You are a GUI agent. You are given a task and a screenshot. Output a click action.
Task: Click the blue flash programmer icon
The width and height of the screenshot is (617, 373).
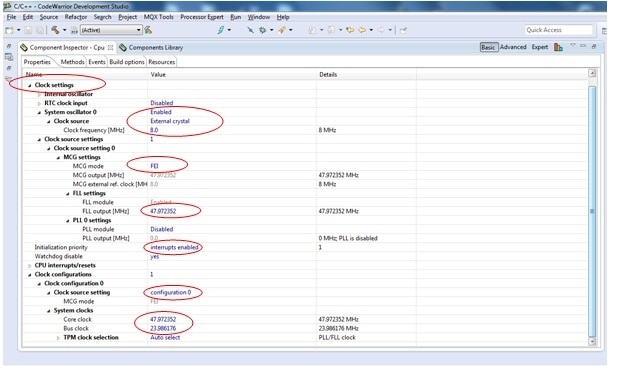click(221, 30)
